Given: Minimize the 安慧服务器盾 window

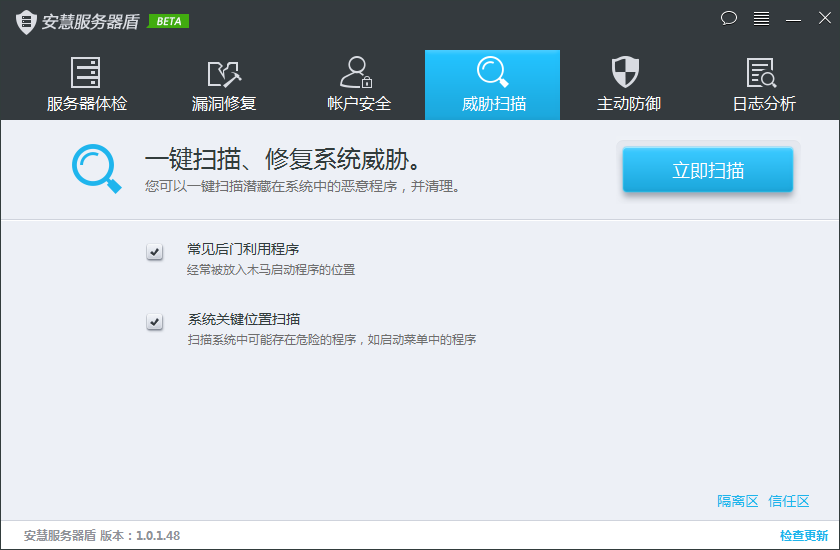Looking at the screenshot, I should 793,19.
